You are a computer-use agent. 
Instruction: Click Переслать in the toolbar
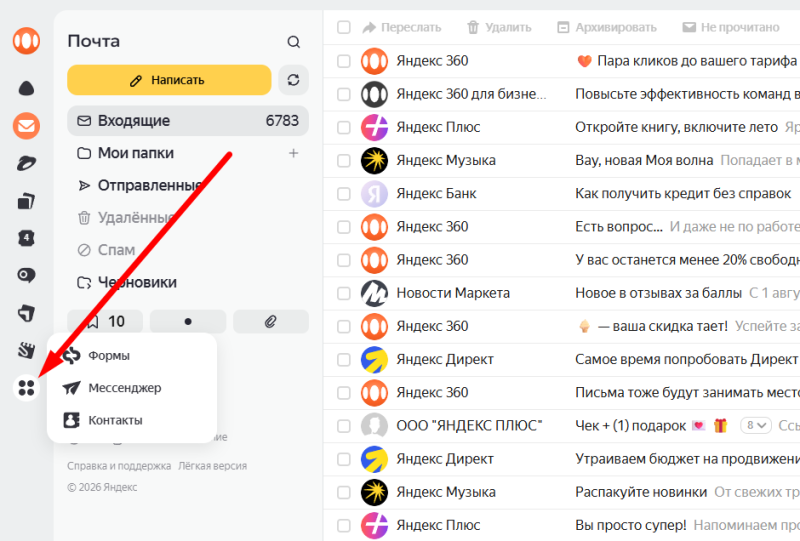click(x=402, y=27)
